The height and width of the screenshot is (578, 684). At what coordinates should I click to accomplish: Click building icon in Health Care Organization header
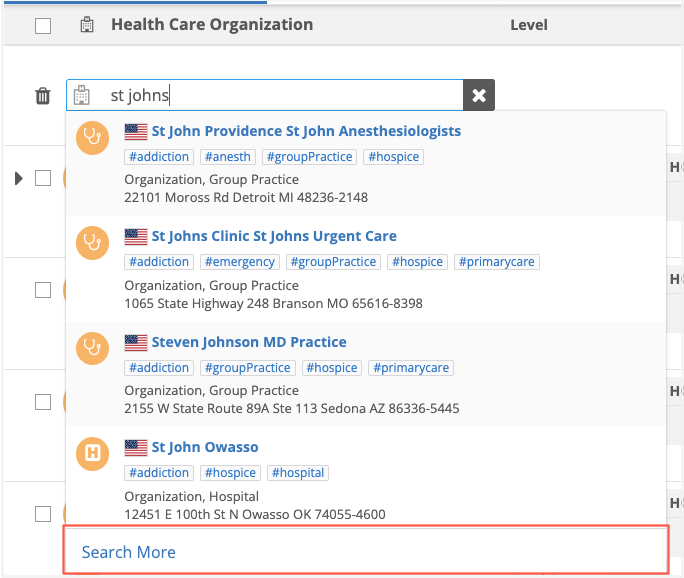click(x=87, y=25)
